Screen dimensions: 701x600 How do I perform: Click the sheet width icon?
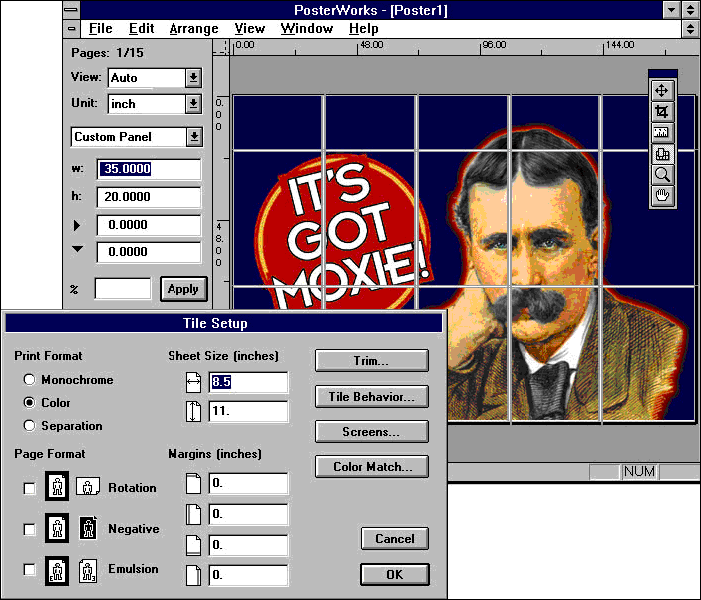coord(194,382)
